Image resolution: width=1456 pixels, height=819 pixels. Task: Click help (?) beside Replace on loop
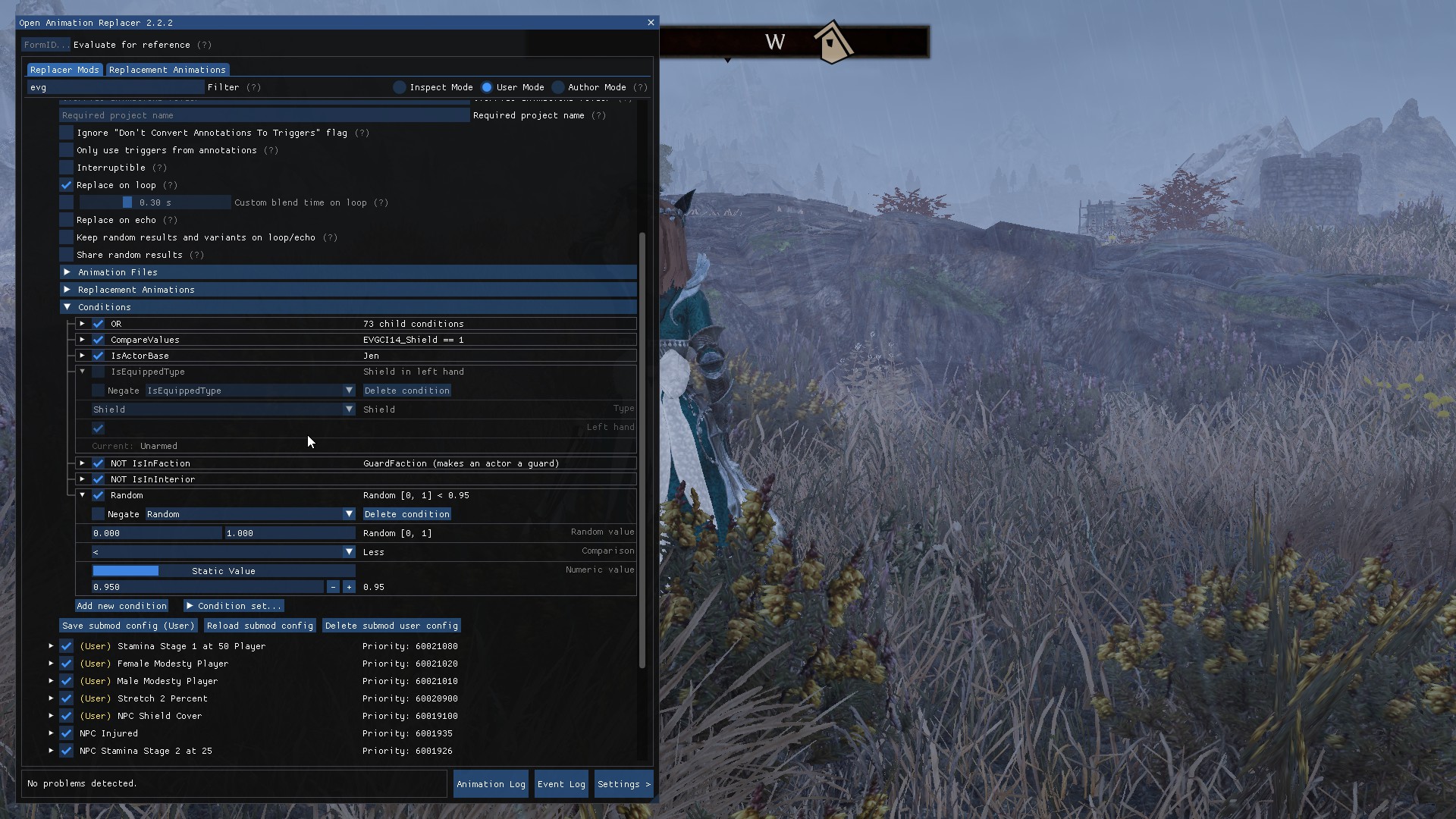171,185
